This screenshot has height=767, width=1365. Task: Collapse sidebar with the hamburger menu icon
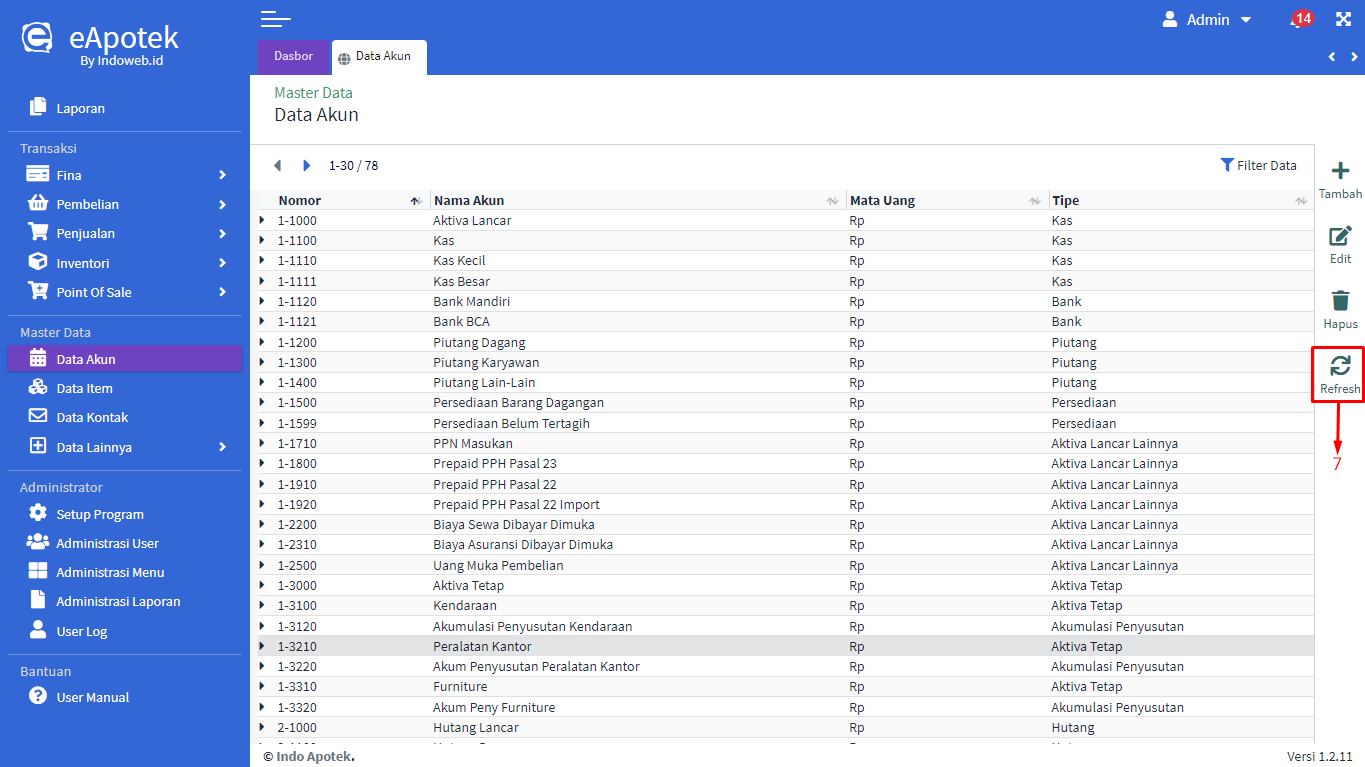click(x=275, y=19)
